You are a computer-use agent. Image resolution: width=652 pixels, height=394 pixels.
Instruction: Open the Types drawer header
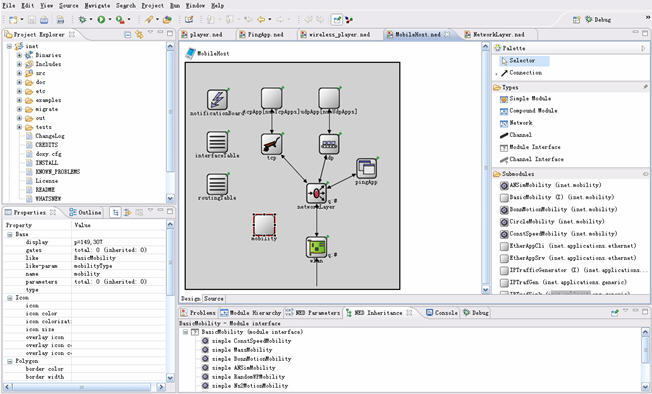[x=570, y=87]
